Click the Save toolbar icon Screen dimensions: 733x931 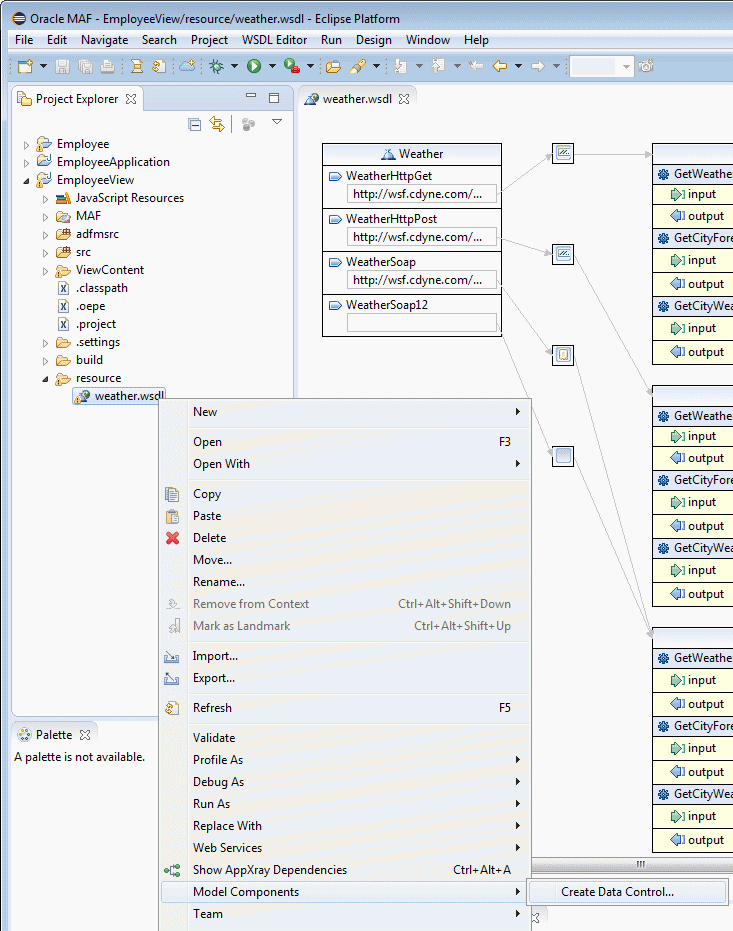click(62, 66)
